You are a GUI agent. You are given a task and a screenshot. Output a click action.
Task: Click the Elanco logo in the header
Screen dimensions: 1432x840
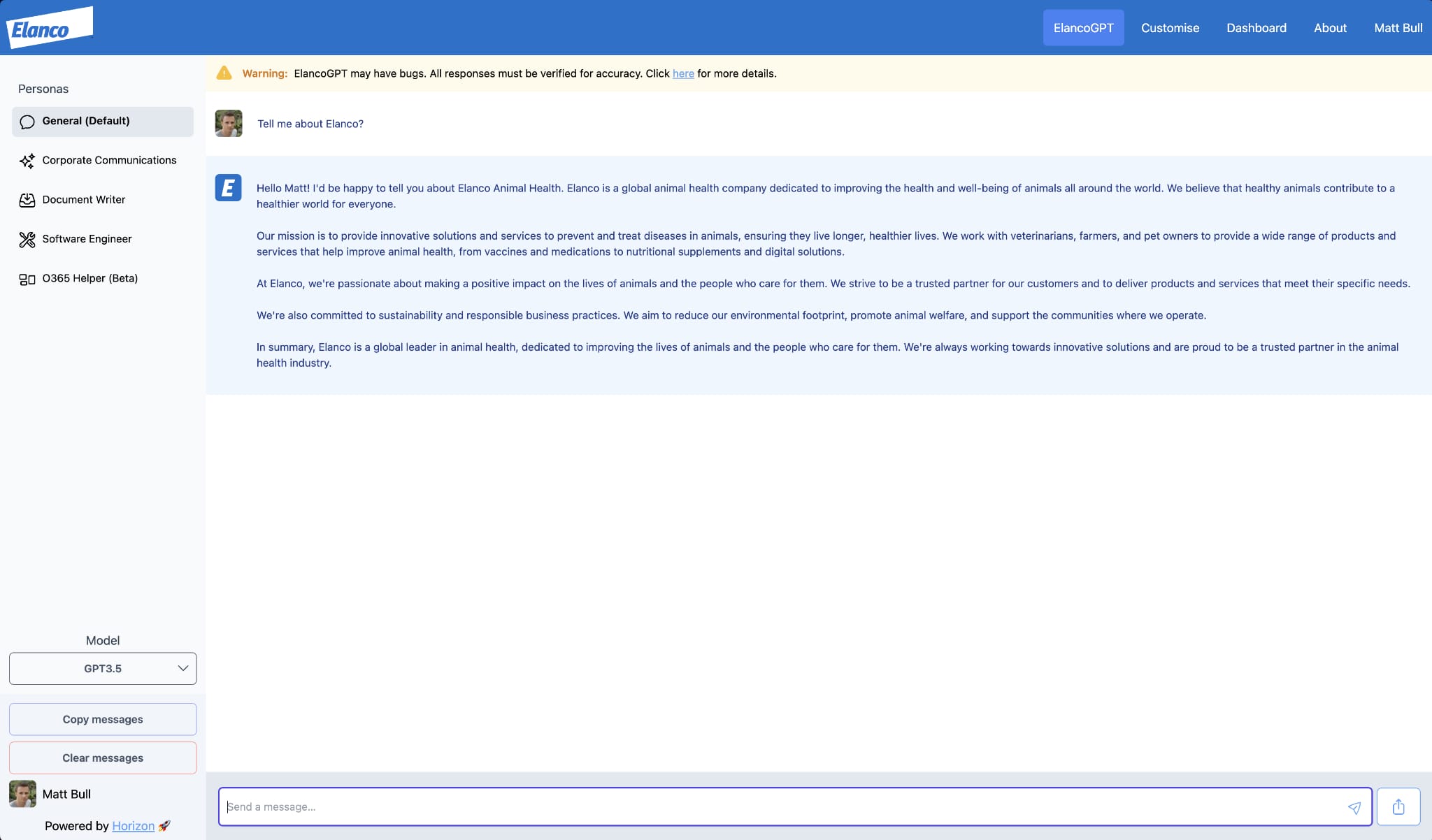(x=49, y=28)
